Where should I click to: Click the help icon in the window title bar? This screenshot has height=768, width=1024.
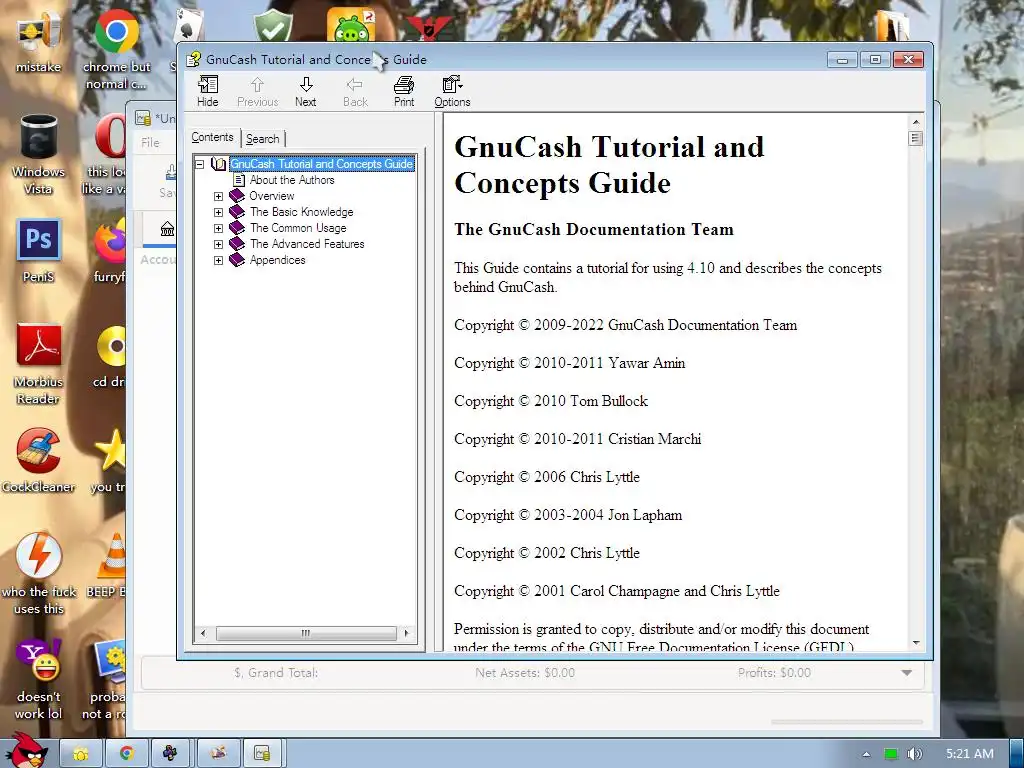(x=193, y=59)
